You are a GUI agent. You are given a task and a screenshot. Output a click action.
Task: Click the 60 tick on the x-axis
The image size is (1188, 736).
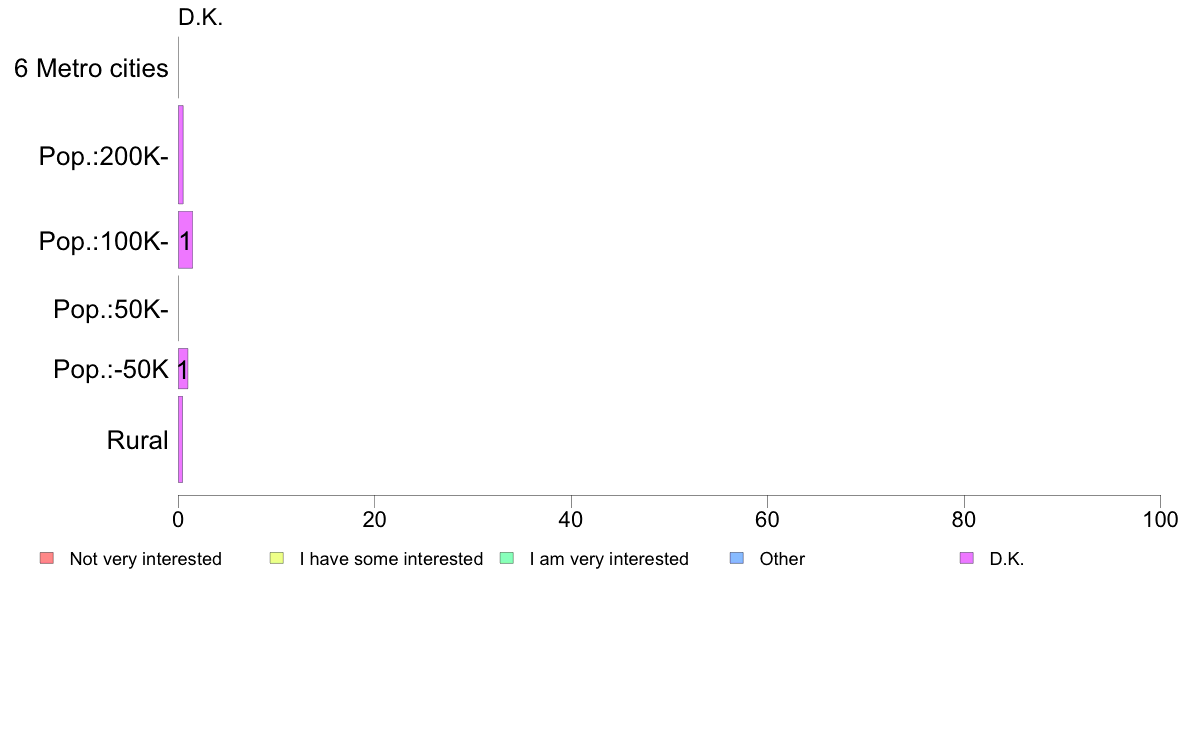(767, 519)
